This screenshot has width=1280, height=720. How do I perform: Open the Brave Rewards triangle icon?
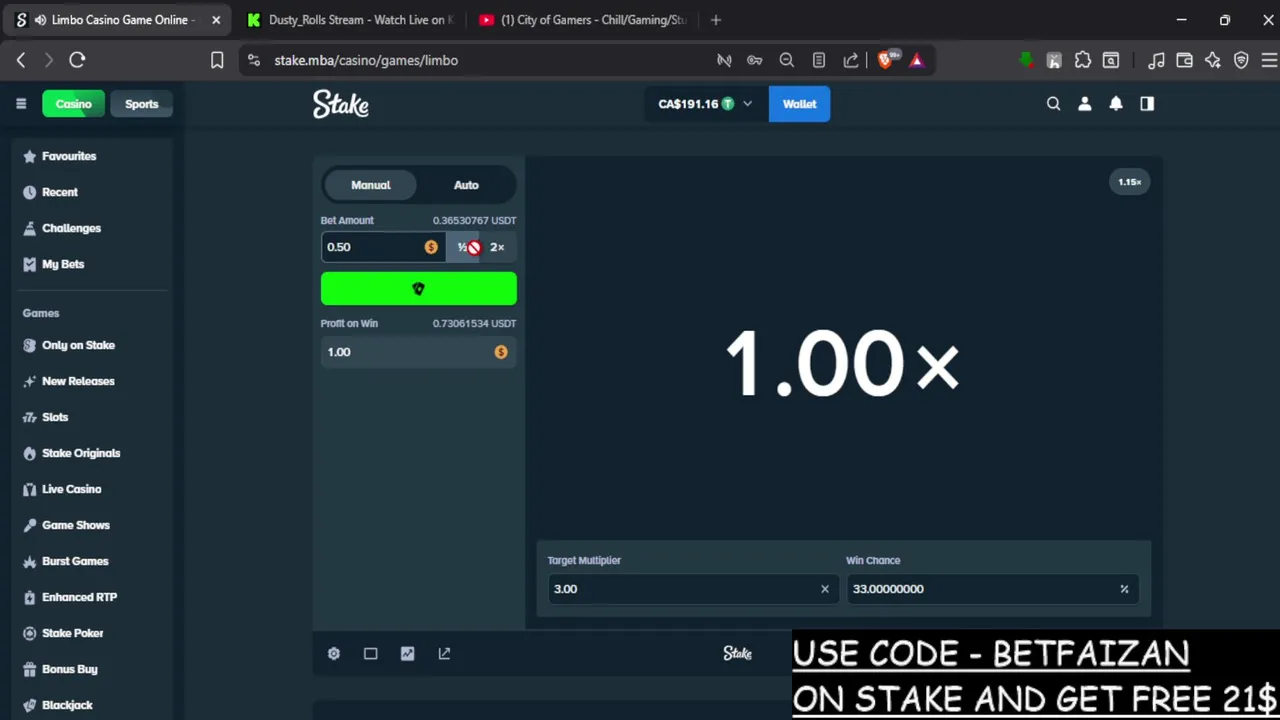click(917, 60)
